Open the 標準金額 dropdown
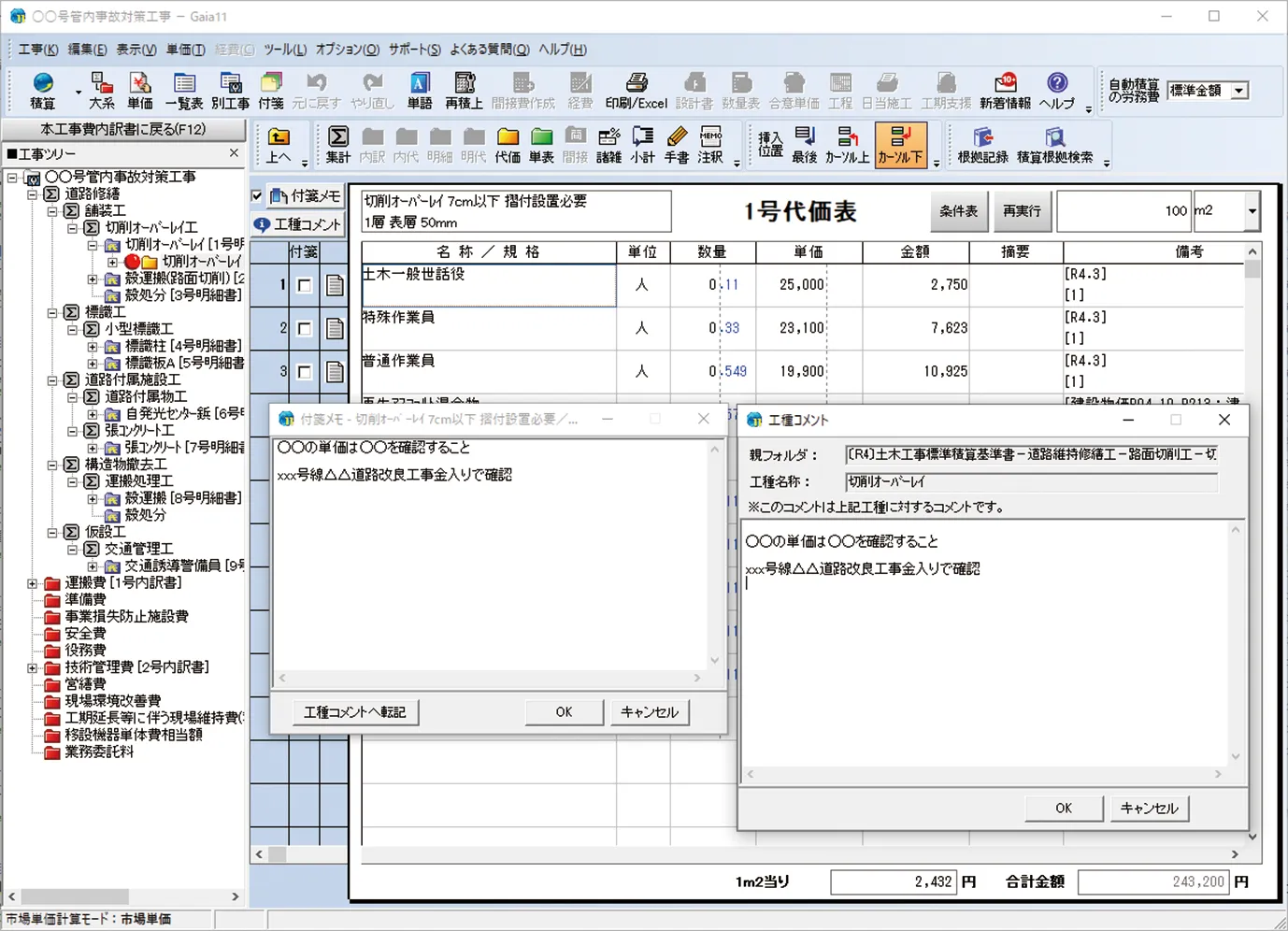1288x931 pixels. pyautogui.click(x=1238, y=91)
